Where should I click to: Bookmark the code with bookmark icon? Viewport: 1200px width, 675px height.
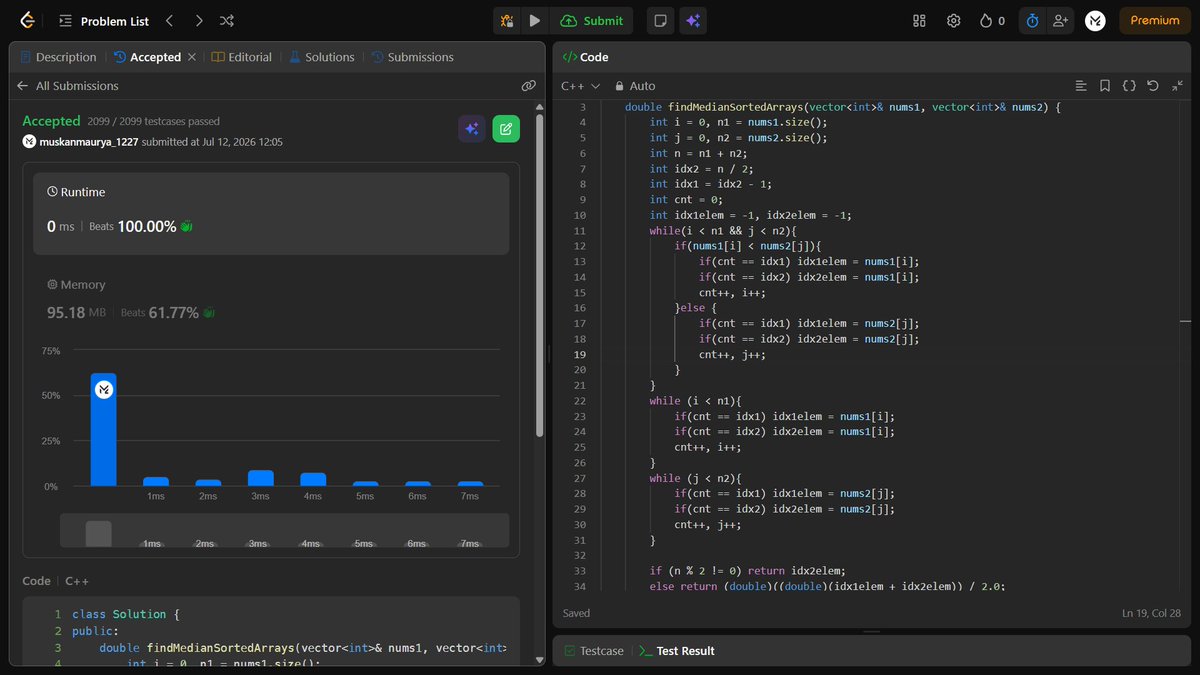point(1105,86)
